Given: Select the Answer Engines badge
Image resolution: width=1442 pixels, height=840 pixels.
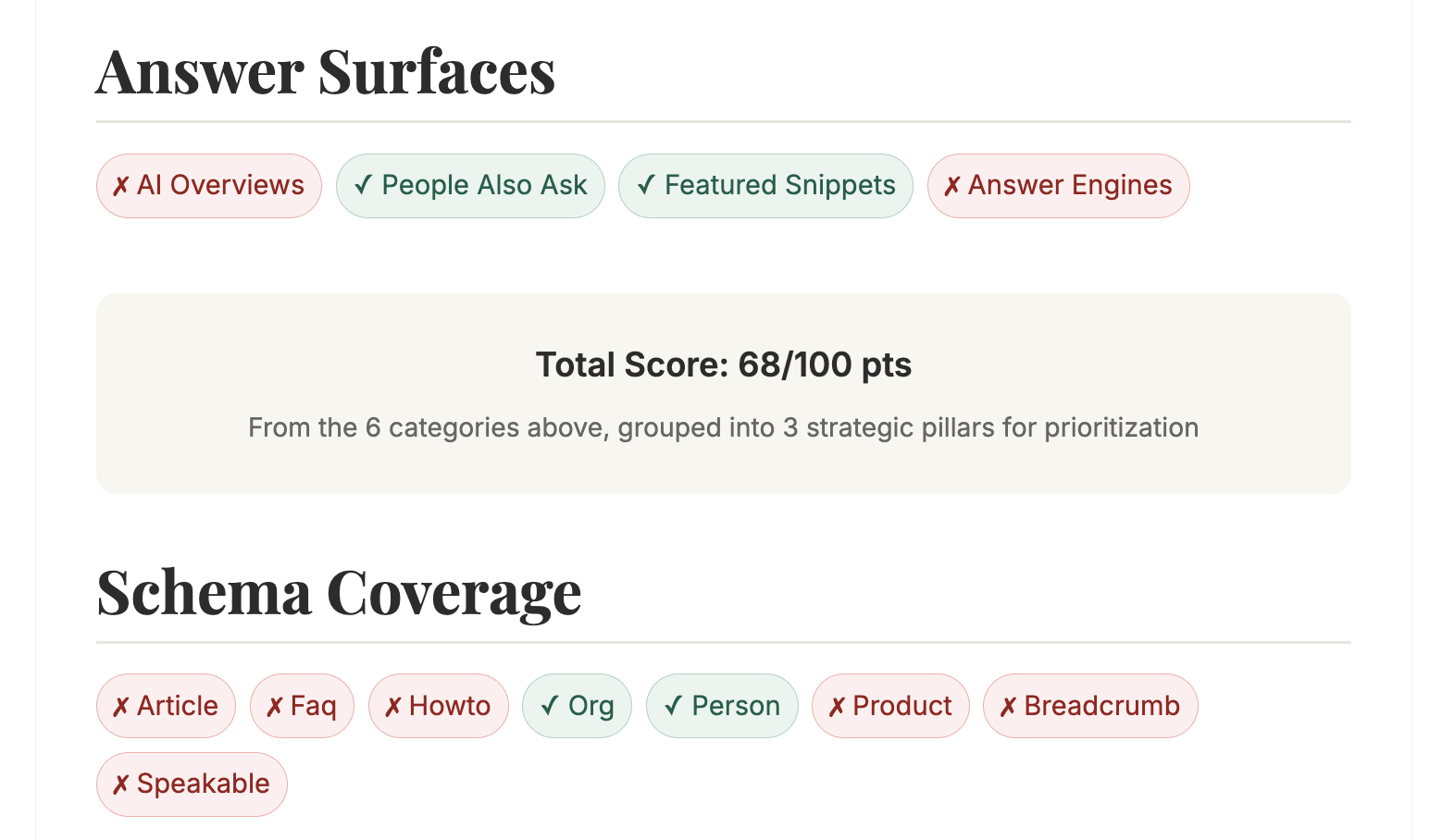Looking at the screenshot, I should 1058,186.
